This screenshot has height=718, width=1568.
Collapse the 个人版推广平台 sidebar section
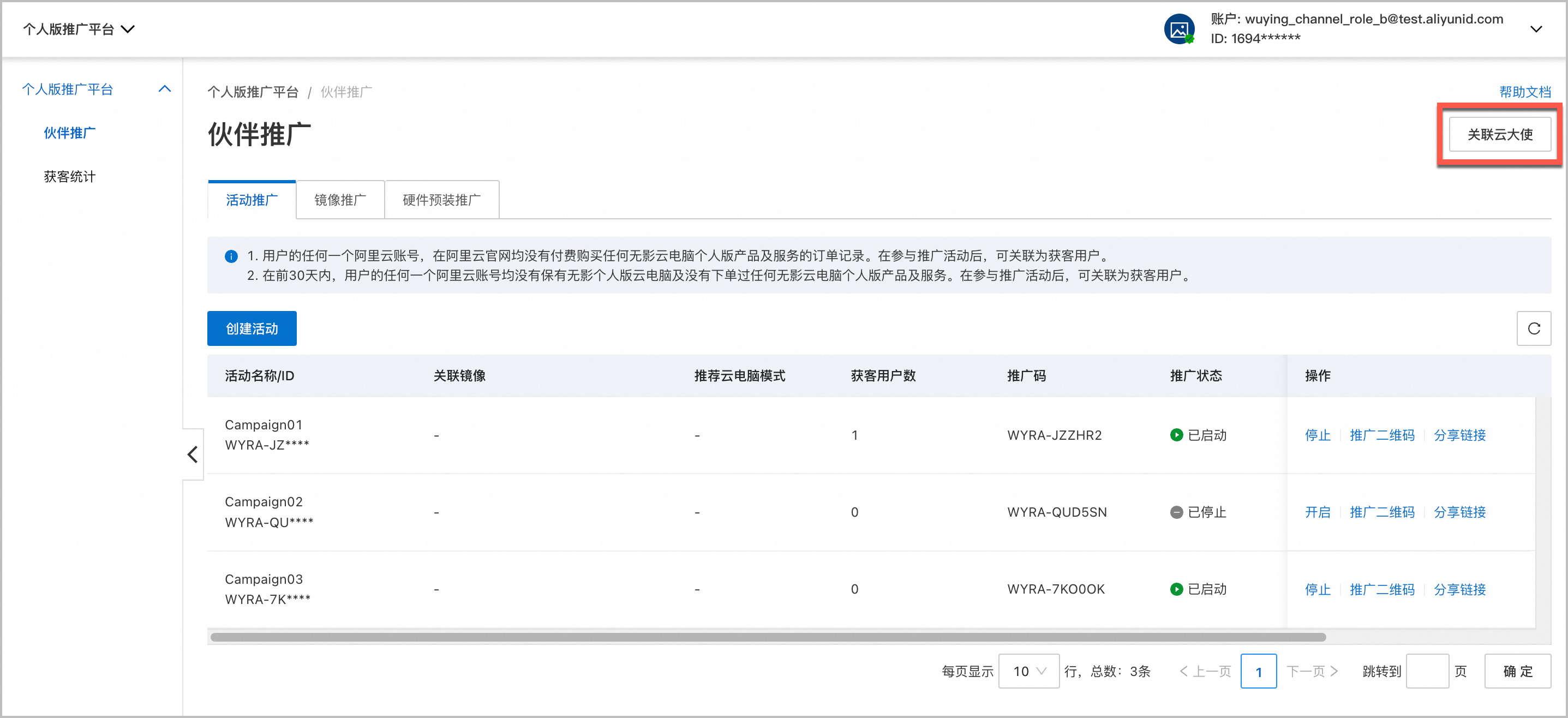(164, 89)
